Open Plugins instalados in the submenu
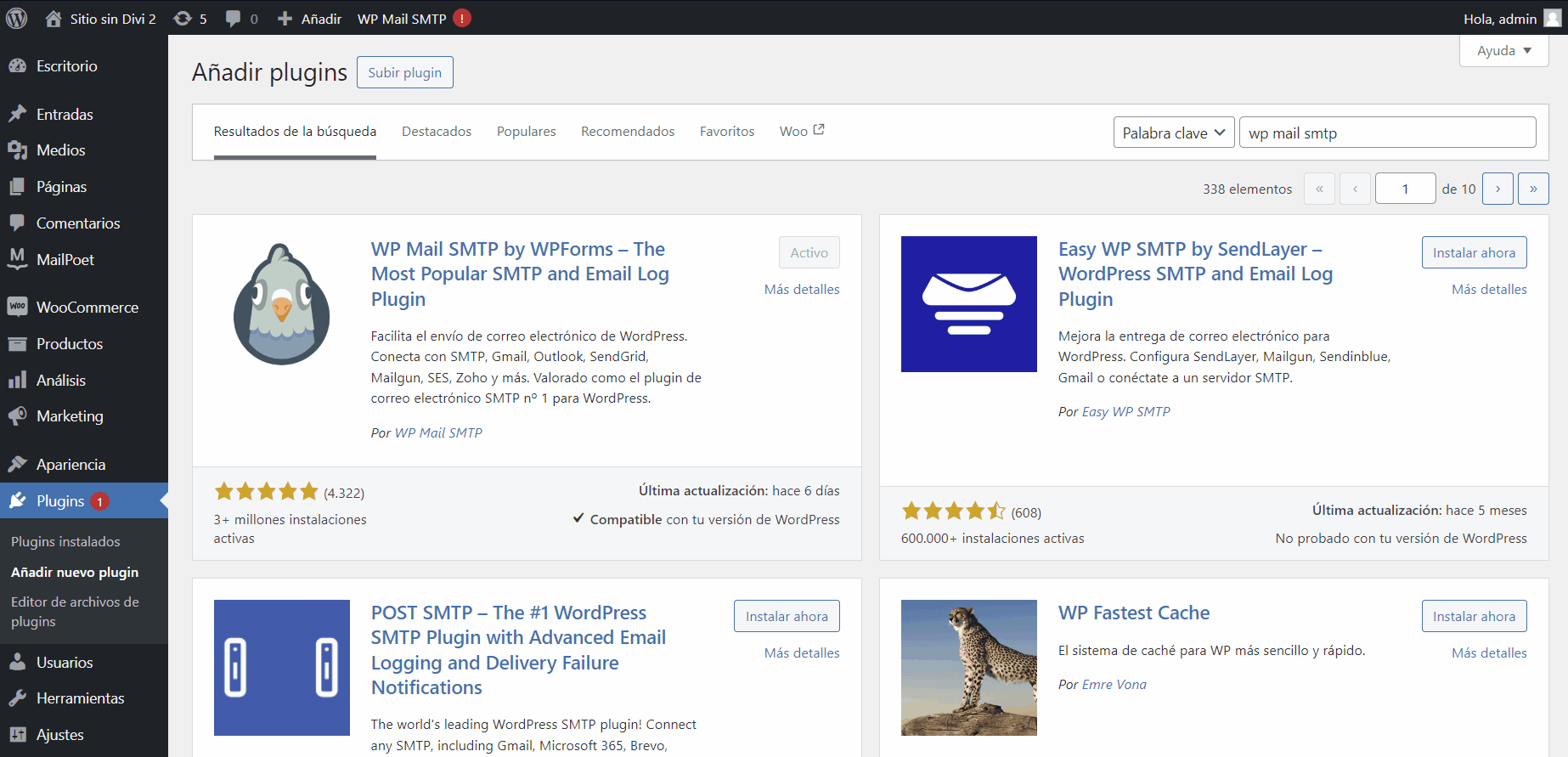This screenshot has height=757, width=1568. (65, 541)
